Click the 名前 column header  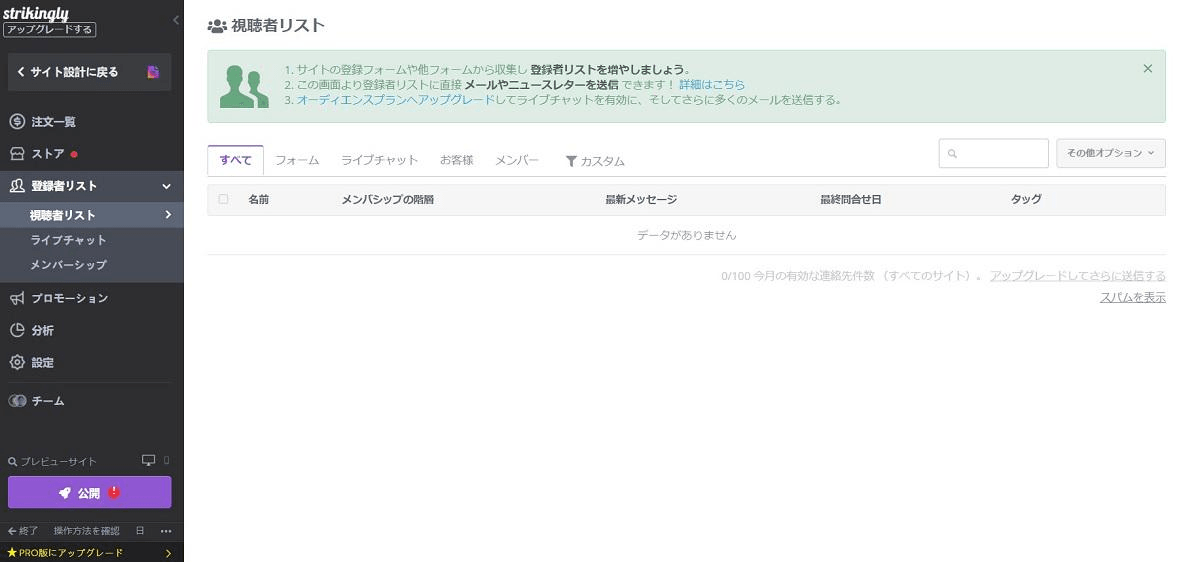[258, 200]
